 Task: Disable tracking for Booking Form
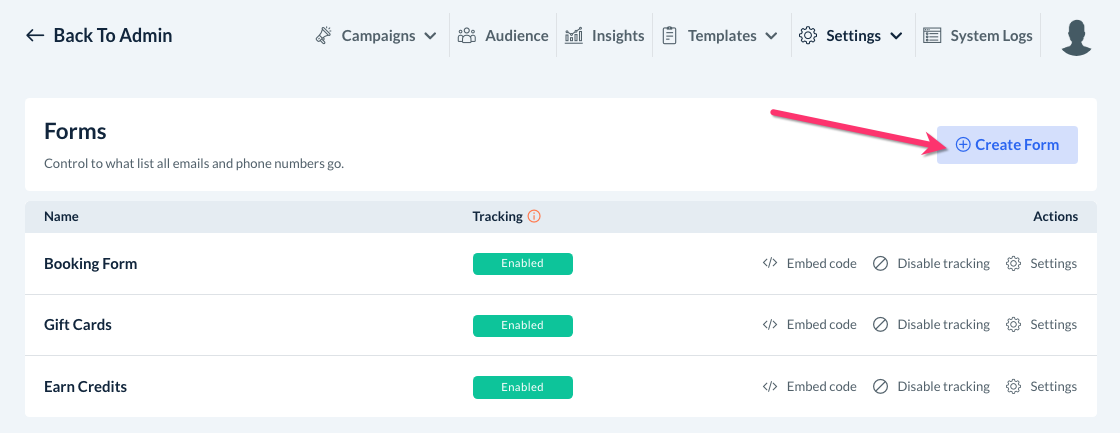[931, 264]
